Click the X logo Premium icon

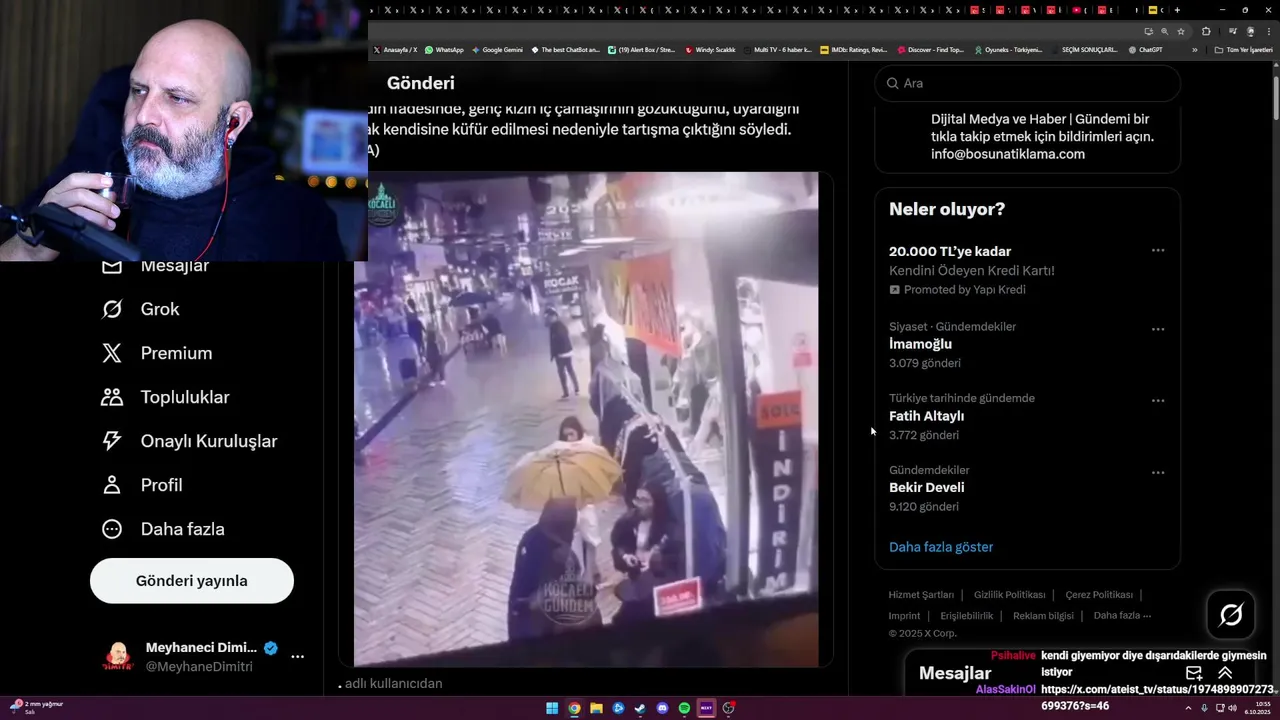(112, 353)
